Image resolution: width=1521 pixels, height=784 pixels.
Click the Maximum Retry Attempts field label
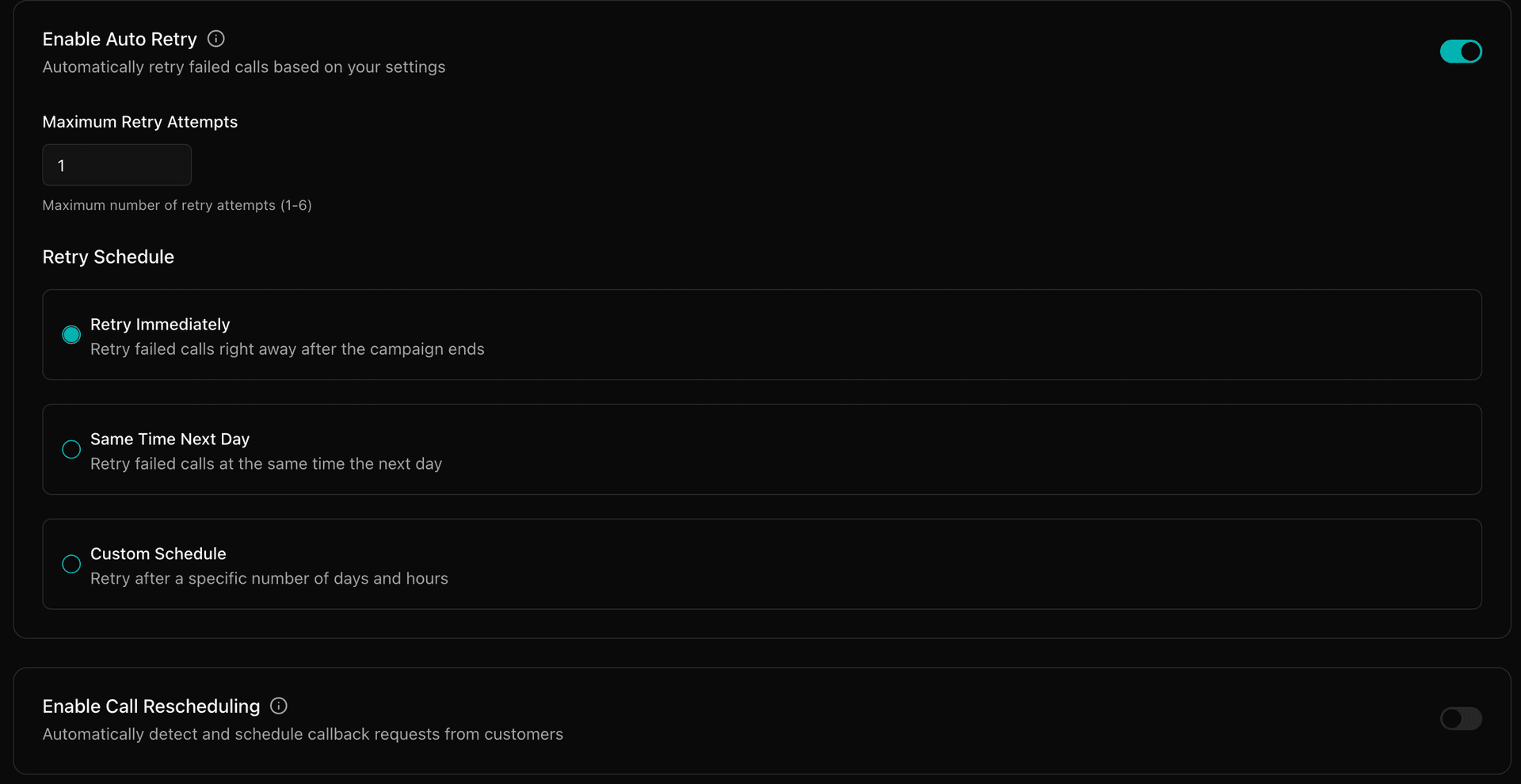point(139,122)
